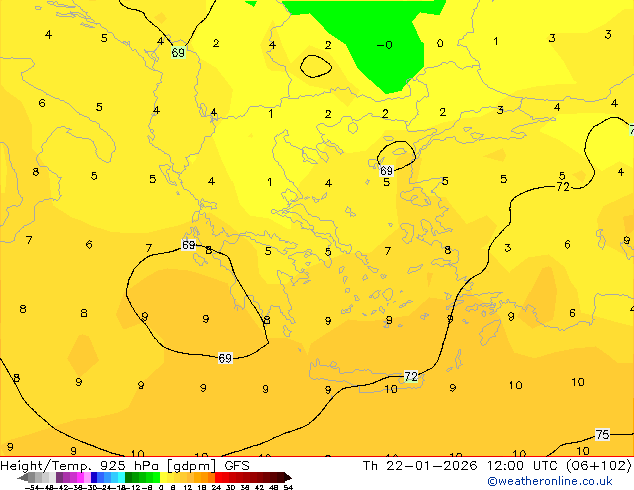Pick the bright magenta swatch in color legend
The width and height of the screenshot is (634, 490).
coord(80,477)
